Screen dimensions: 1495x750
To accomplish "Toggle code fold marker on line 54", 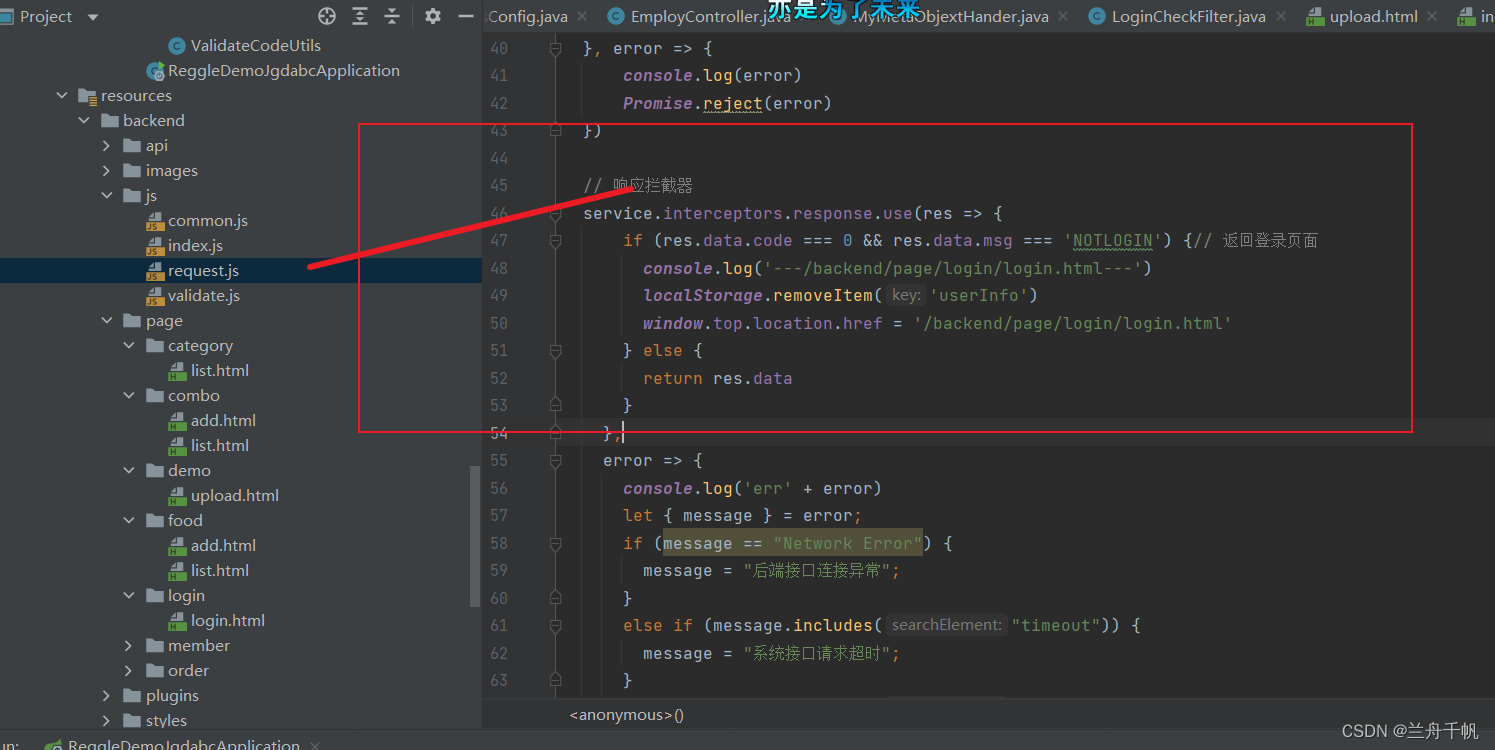I will coord(556,432).
